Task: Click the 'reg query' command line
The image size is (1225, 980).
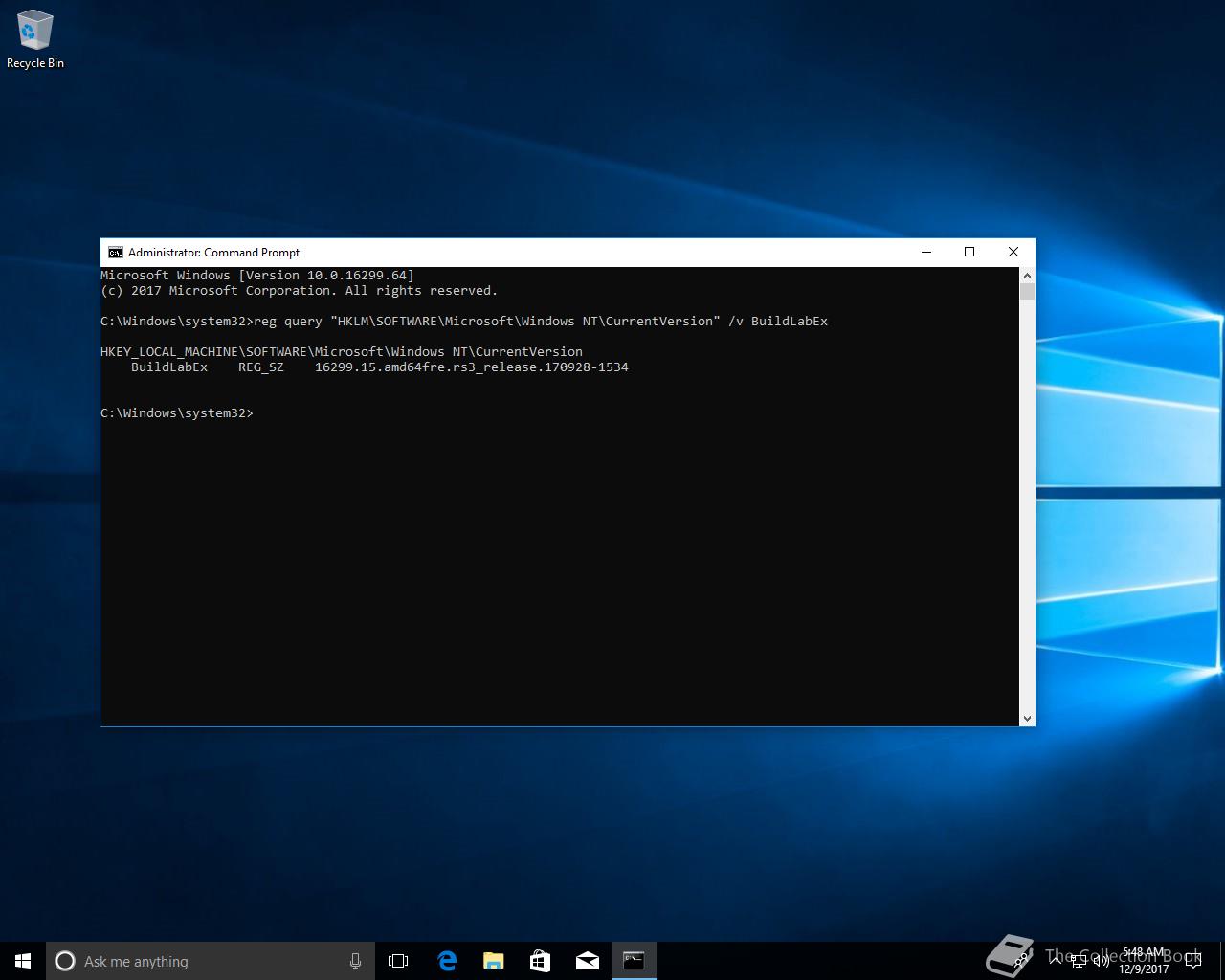Action: 464,322
